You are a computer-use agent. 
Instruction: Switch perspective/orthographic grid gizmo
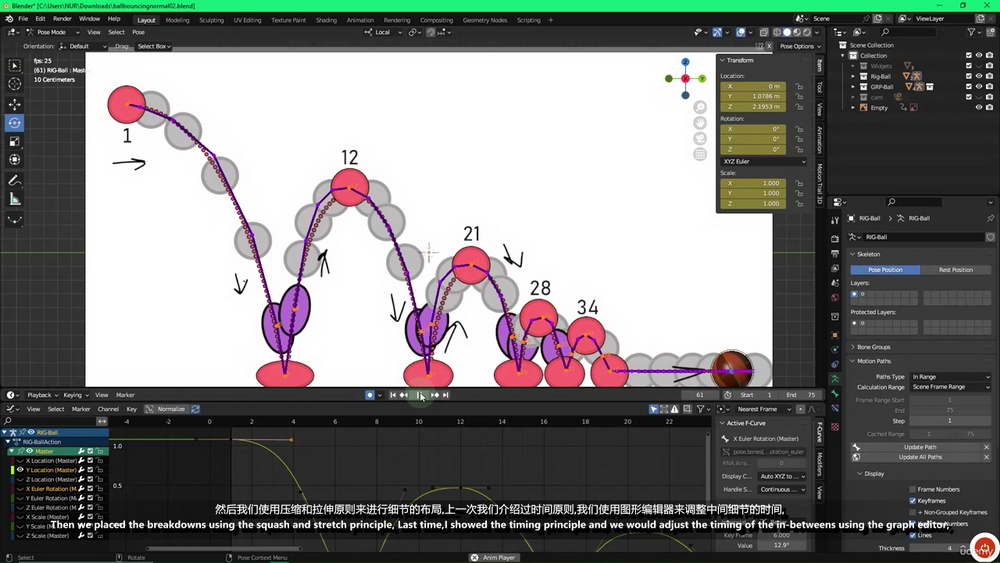(x=700, y=154)
